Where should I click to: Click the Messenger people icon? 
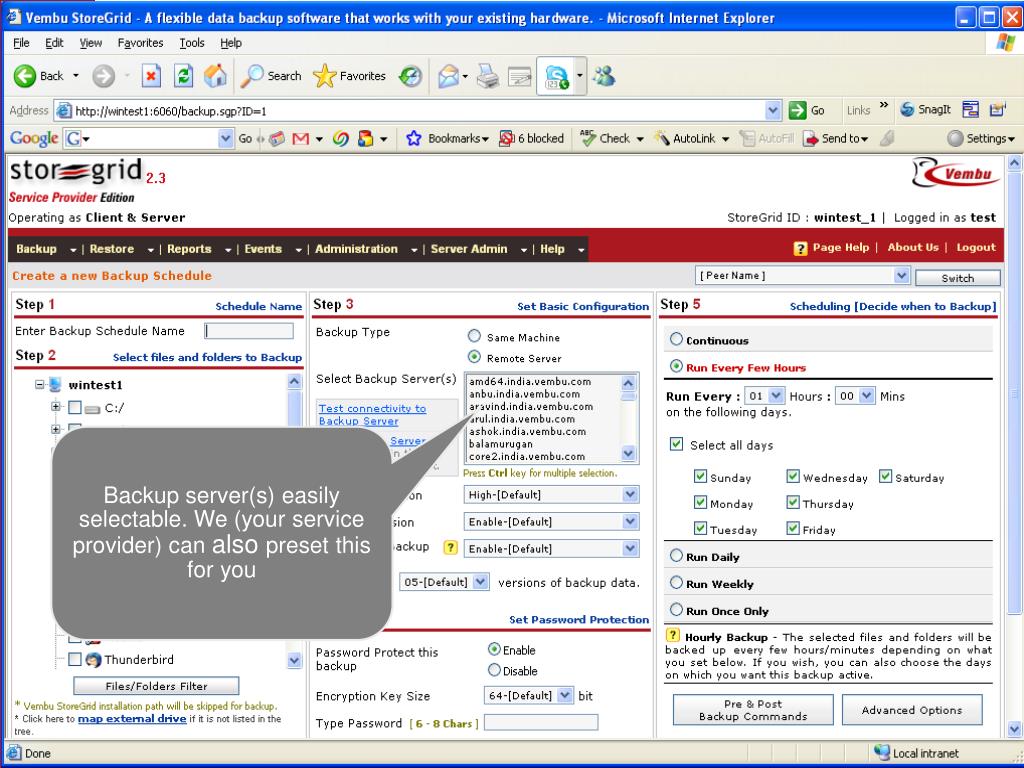pos(604,76)
